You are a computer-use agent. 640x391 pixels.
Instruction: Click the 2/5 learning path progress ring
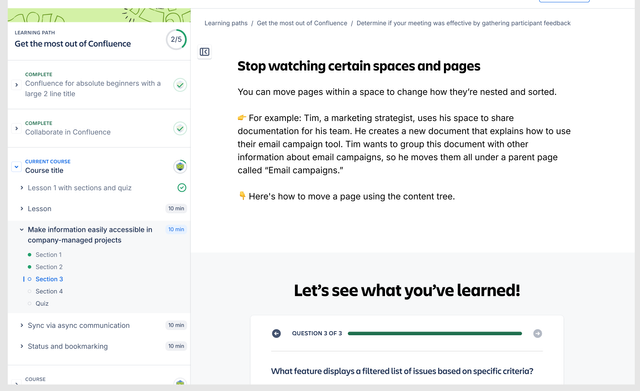[176, 40]
